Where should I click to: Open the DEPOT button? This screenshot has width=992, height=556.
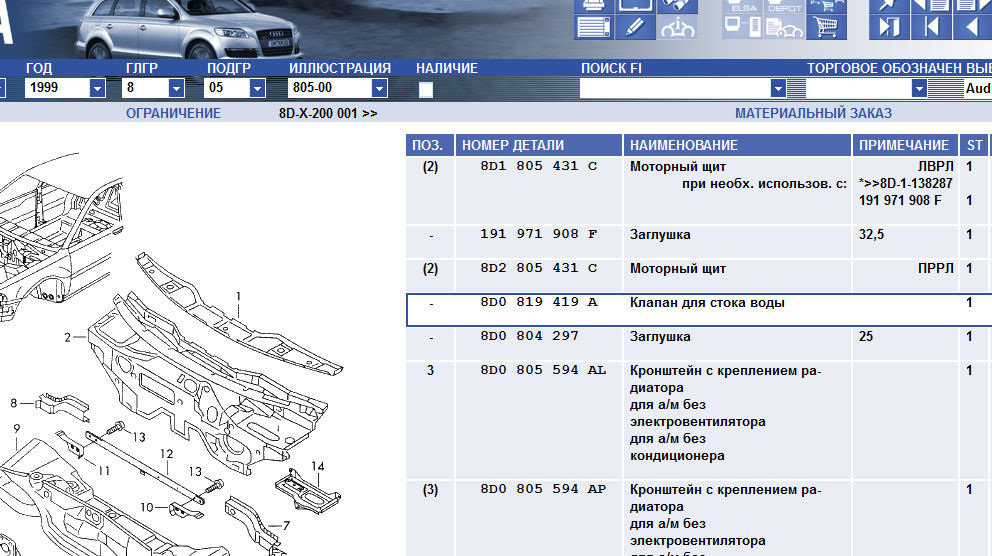pos(784,6)
